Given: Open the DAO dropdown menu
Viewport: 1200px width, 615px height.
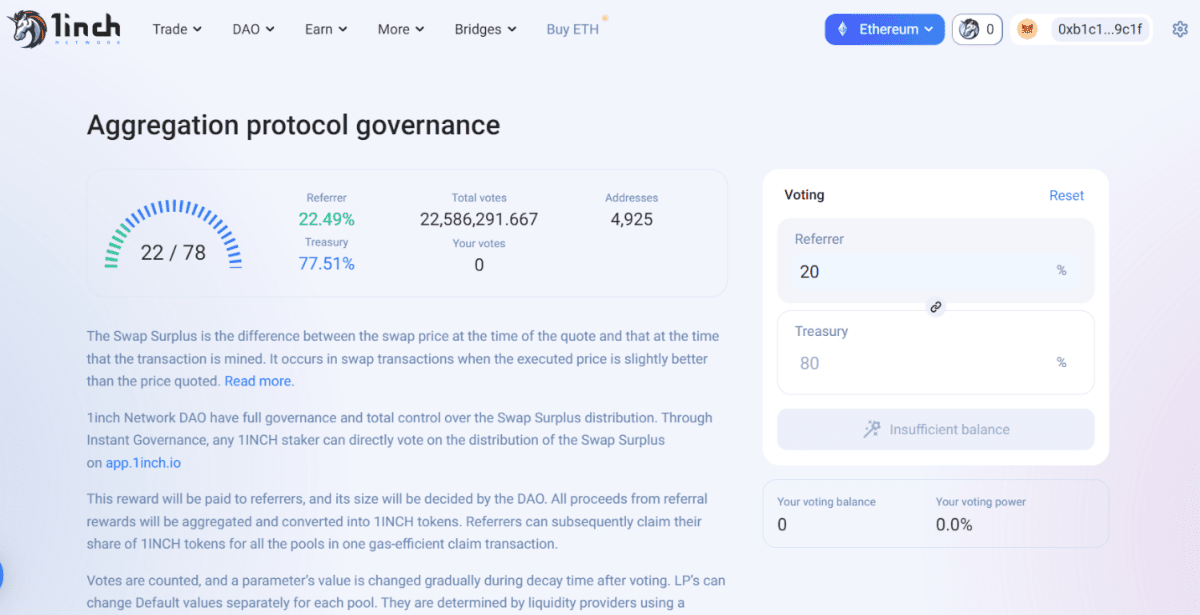Looking at the screenshot, I should pyautogui.click(x=254, y=29).
